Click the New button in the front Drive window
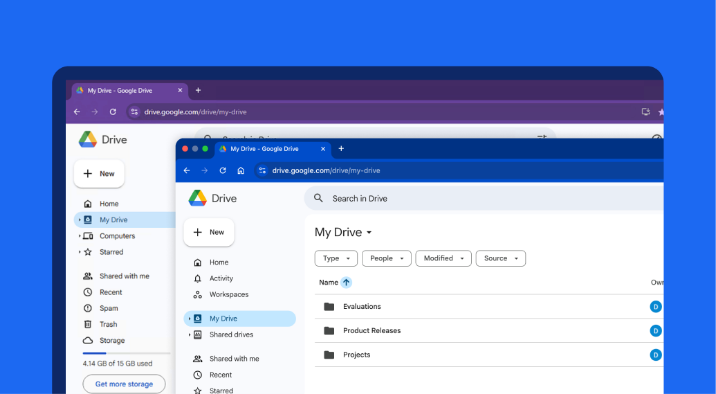Screen dimensions: 716x394 tap(209, 232)
